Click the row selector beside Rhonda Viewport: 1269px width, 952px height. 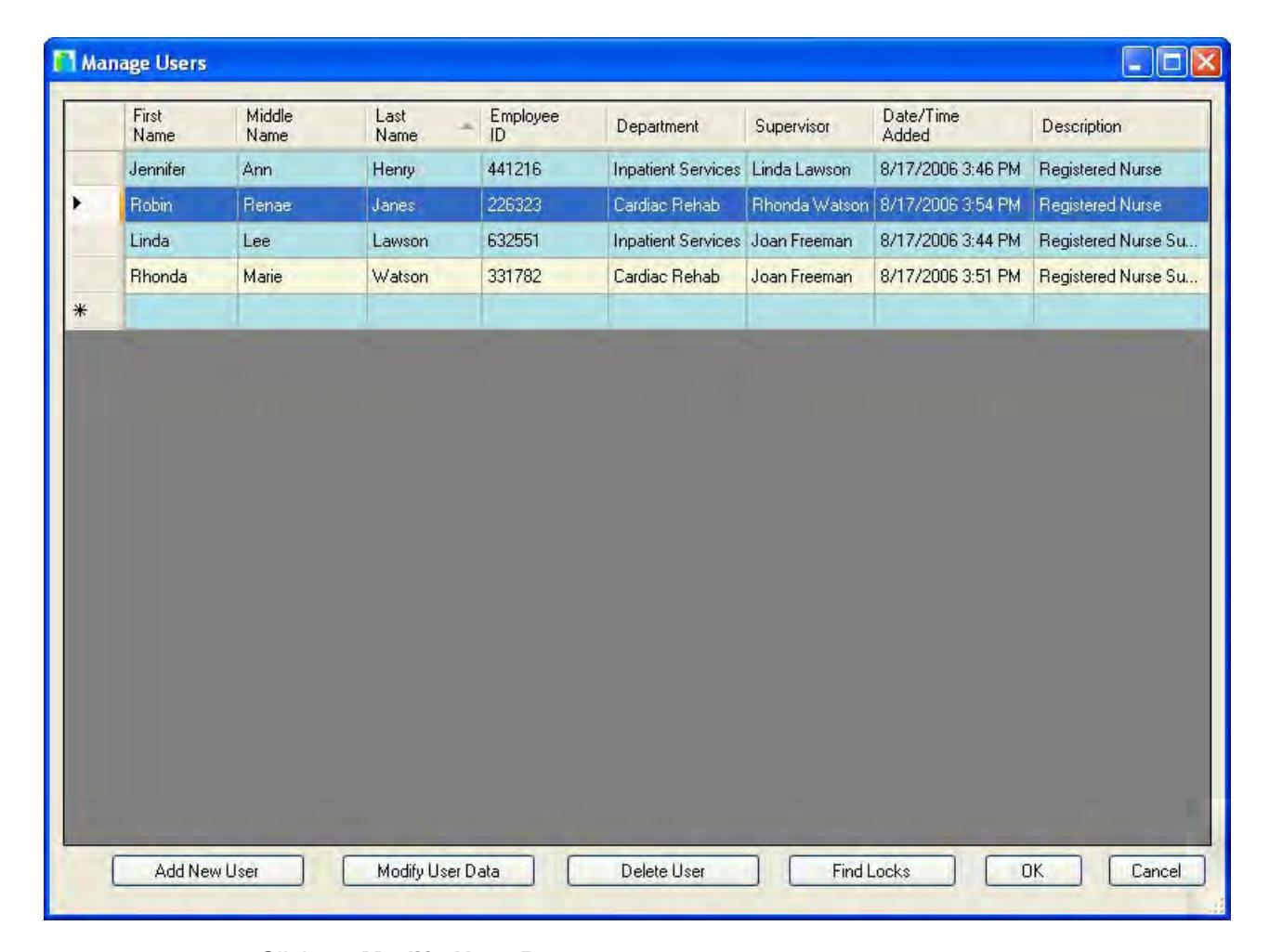tap(95, 276)
